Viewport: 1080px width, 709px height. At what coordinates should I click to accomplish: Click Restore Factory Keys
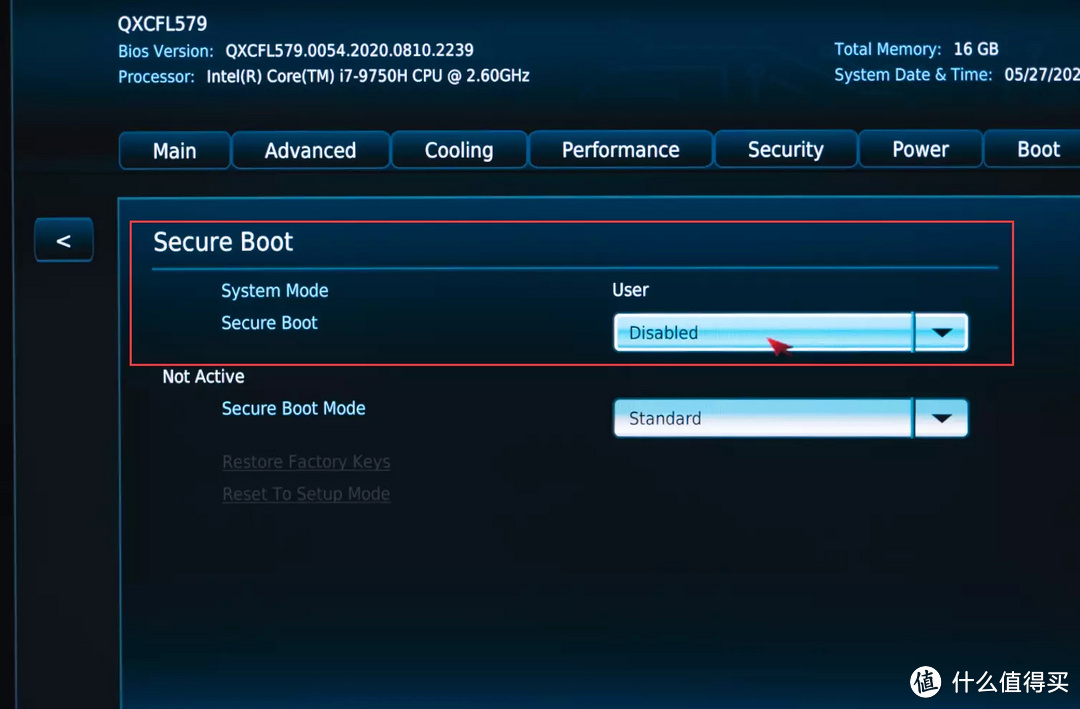(306, 461)
